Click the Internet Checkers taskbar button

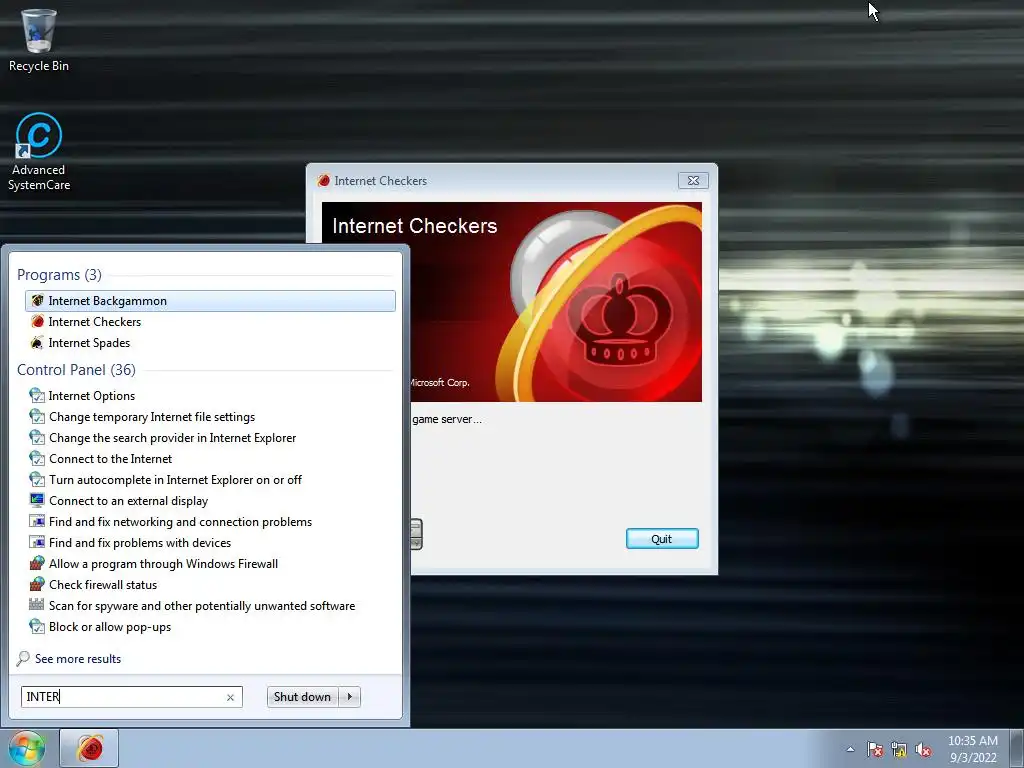point(89,748)
